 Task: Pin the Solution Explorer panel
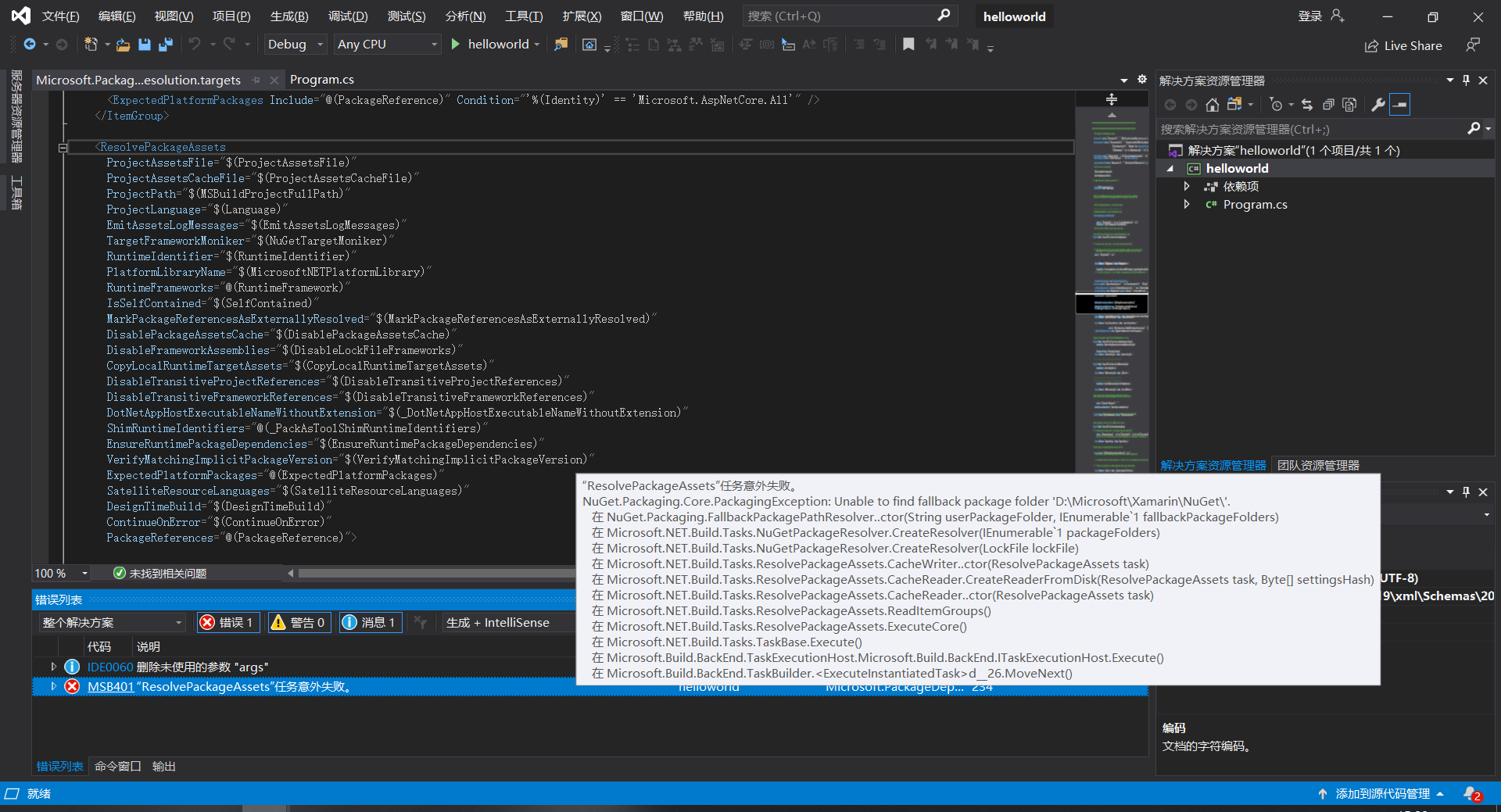coord(1466,80)
